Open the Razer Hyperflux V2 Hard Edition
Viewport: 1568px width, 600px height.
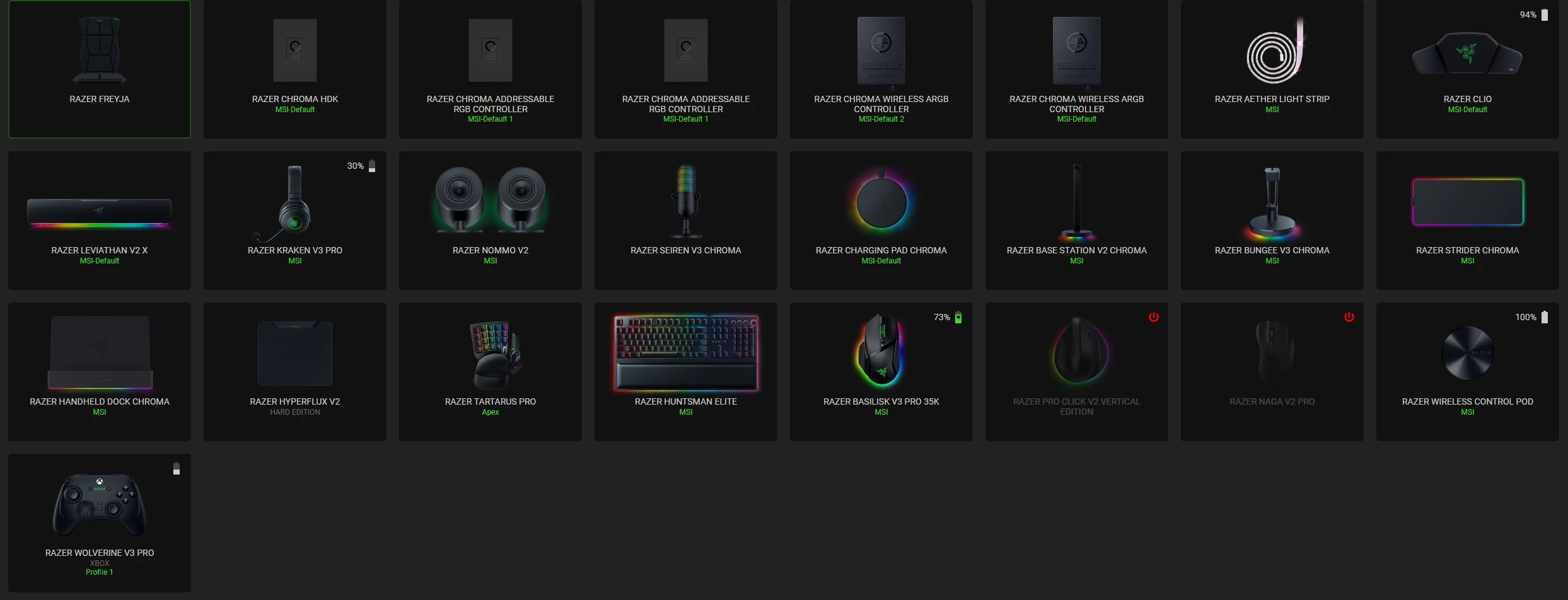tap(295, 372)
